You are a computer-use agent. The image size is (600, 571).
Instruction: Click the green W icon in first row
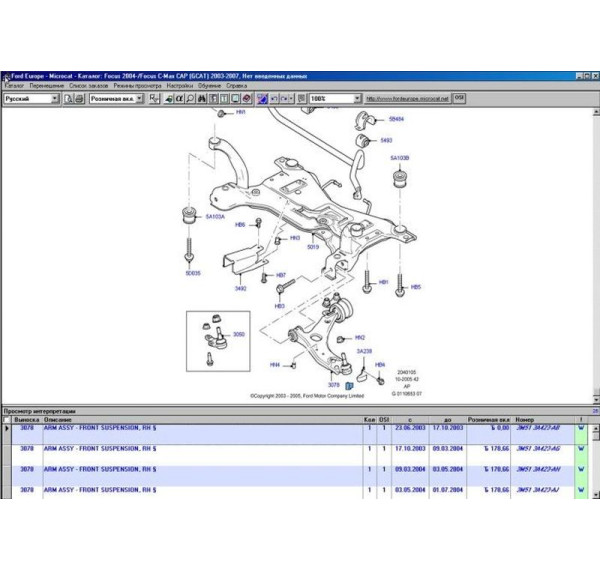tap(581, 428)
